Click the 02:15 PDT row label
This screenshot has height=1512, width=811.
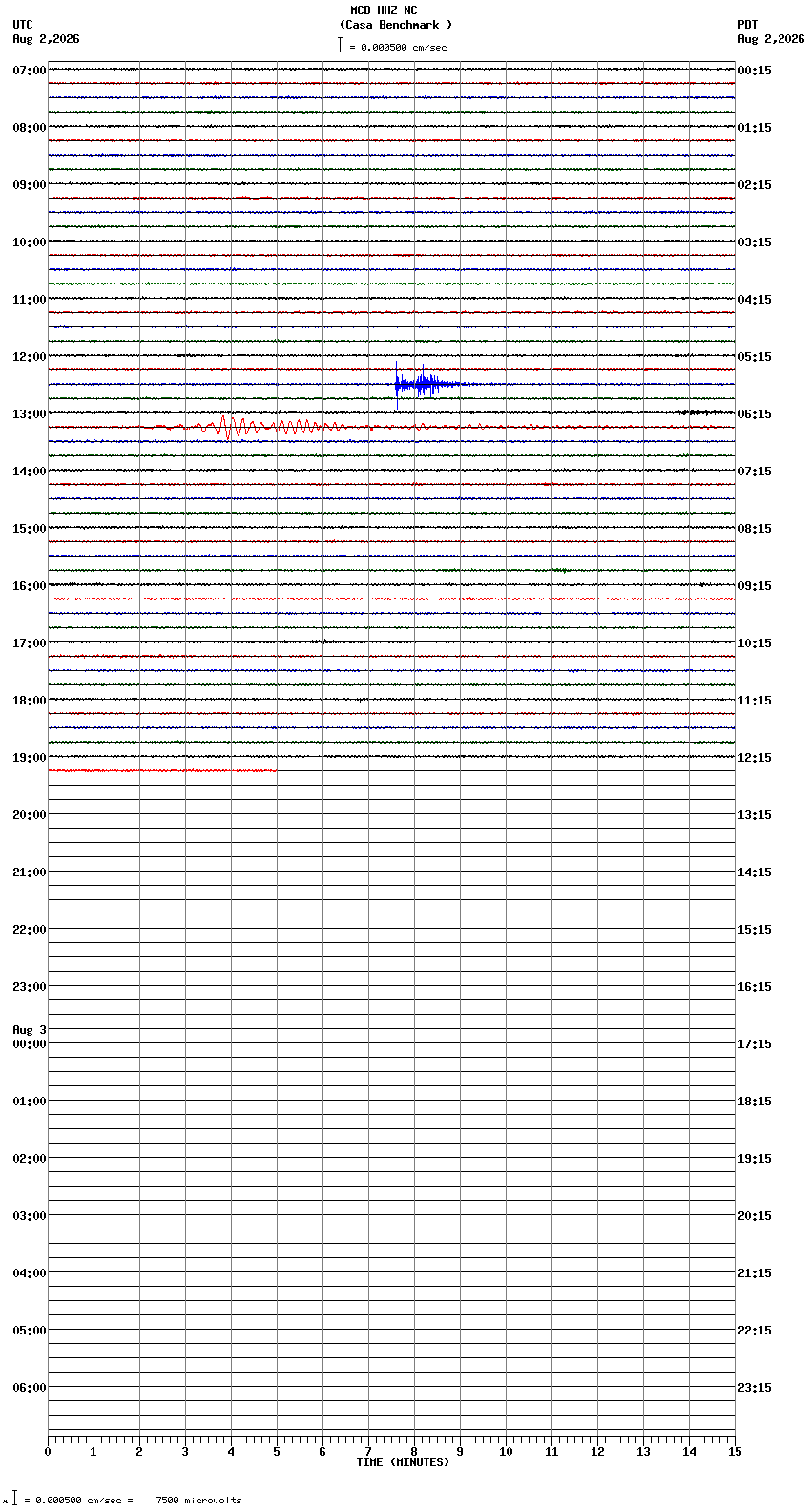tap(755, 185)
